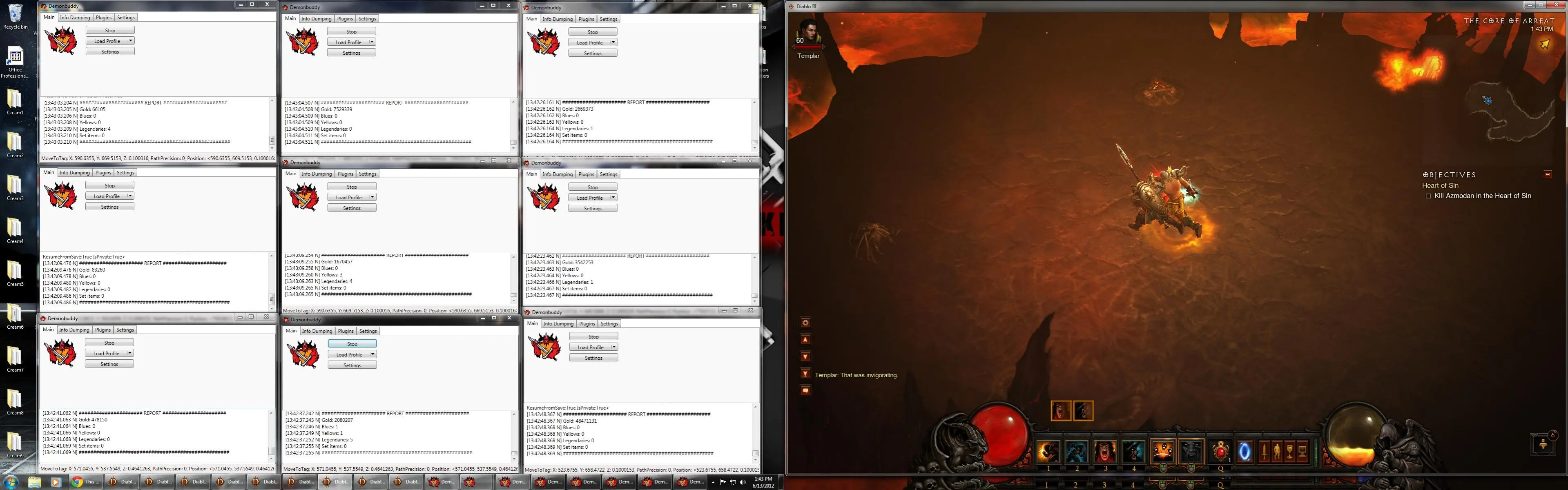Use the red health potion on Q
This screenshot has height=490, width=1568.
coord(1221,452)
